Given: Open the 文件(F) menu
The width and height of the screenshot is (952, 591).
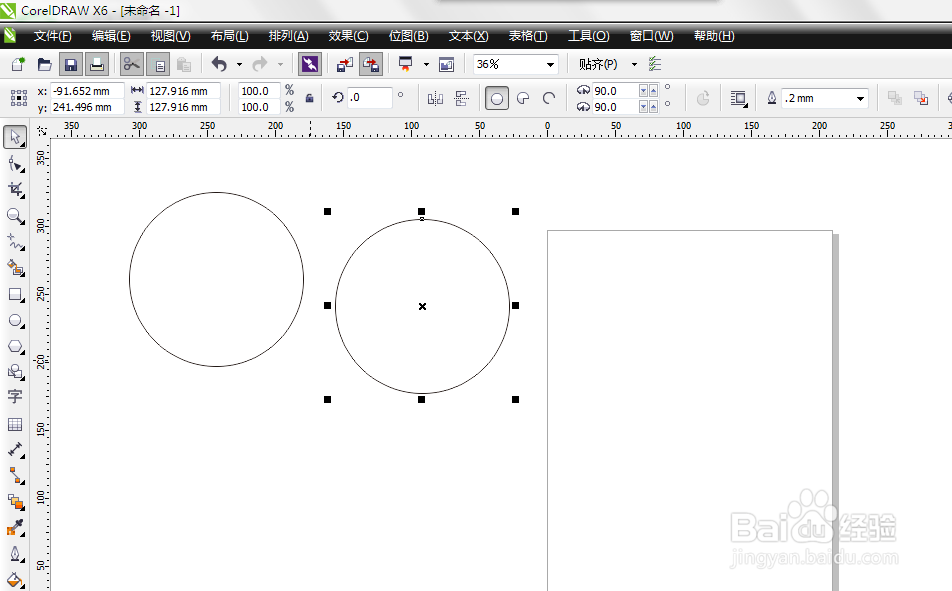Looking at the screenshot, I should tap(53, 36).
